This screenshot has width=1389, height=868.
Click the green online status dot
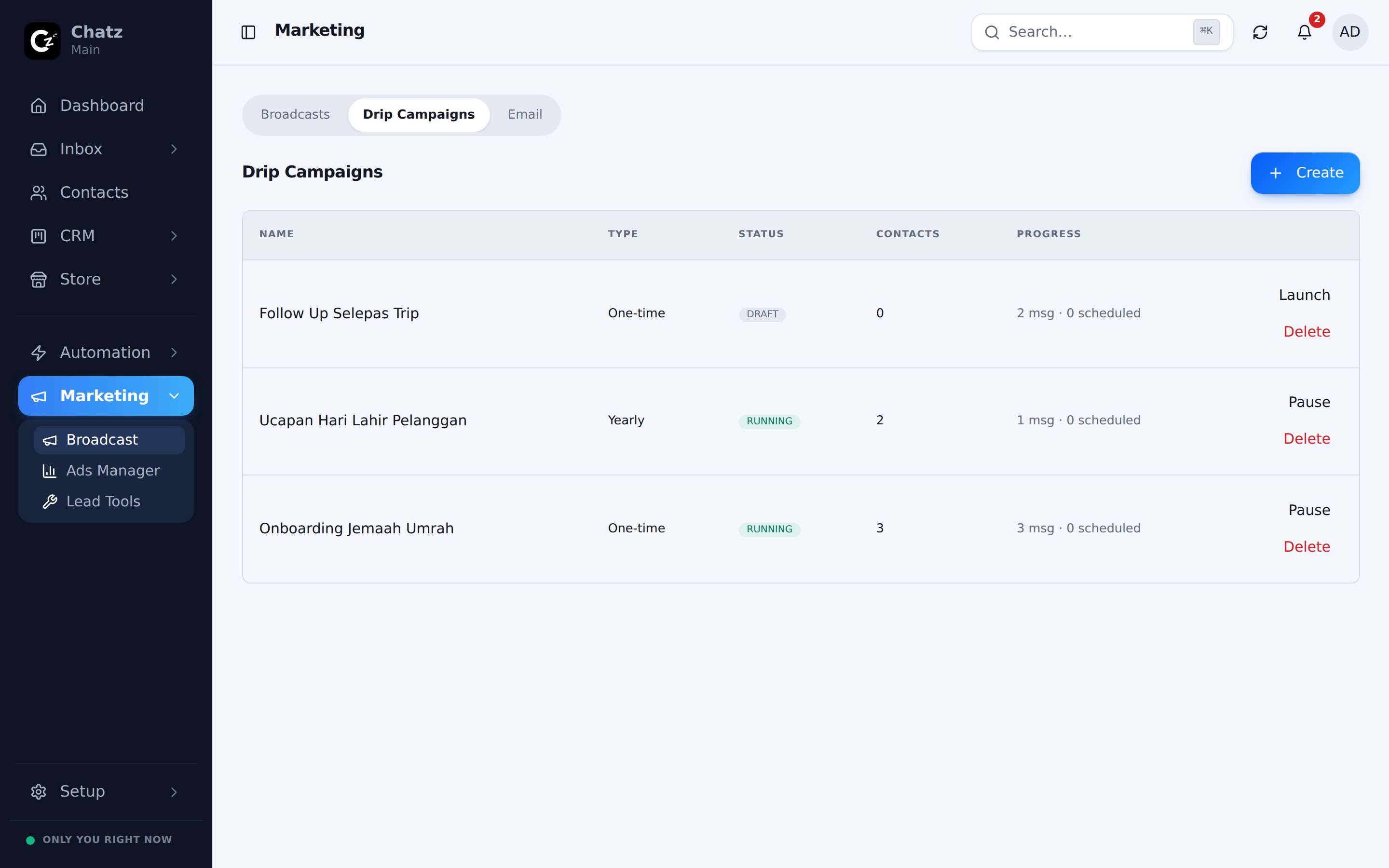(30, 840)
